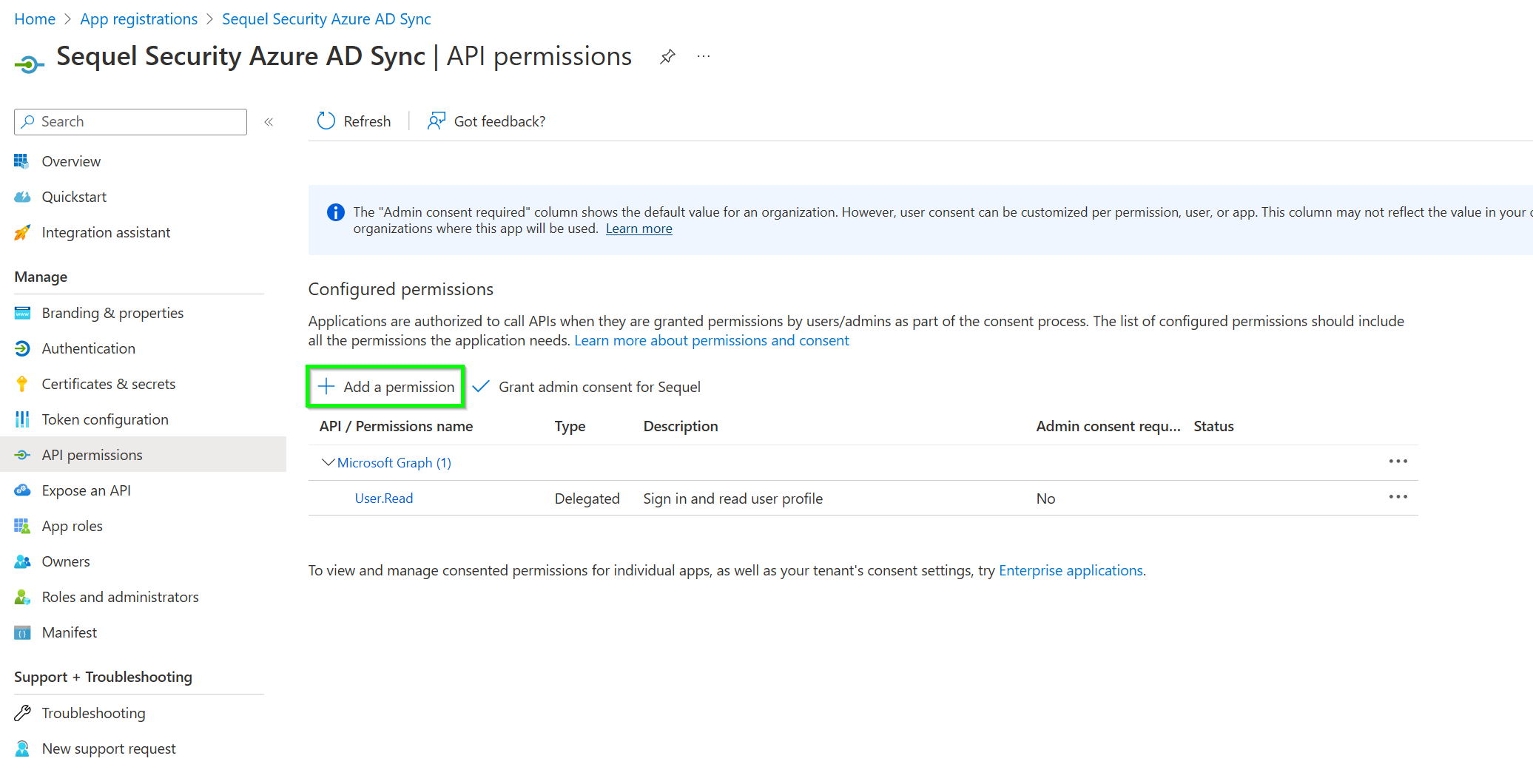The height and width of the screenshot is (784, 1533).
Task: Click the Roles and administrators icon
Action: pyautogui.click(x=22, y=597)
